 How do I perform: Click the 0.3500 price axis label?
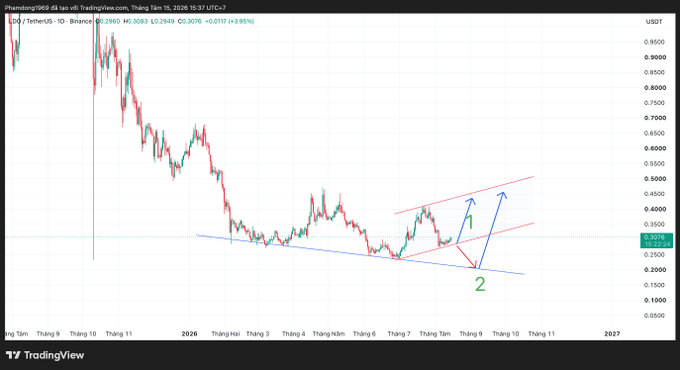point(654,224)
